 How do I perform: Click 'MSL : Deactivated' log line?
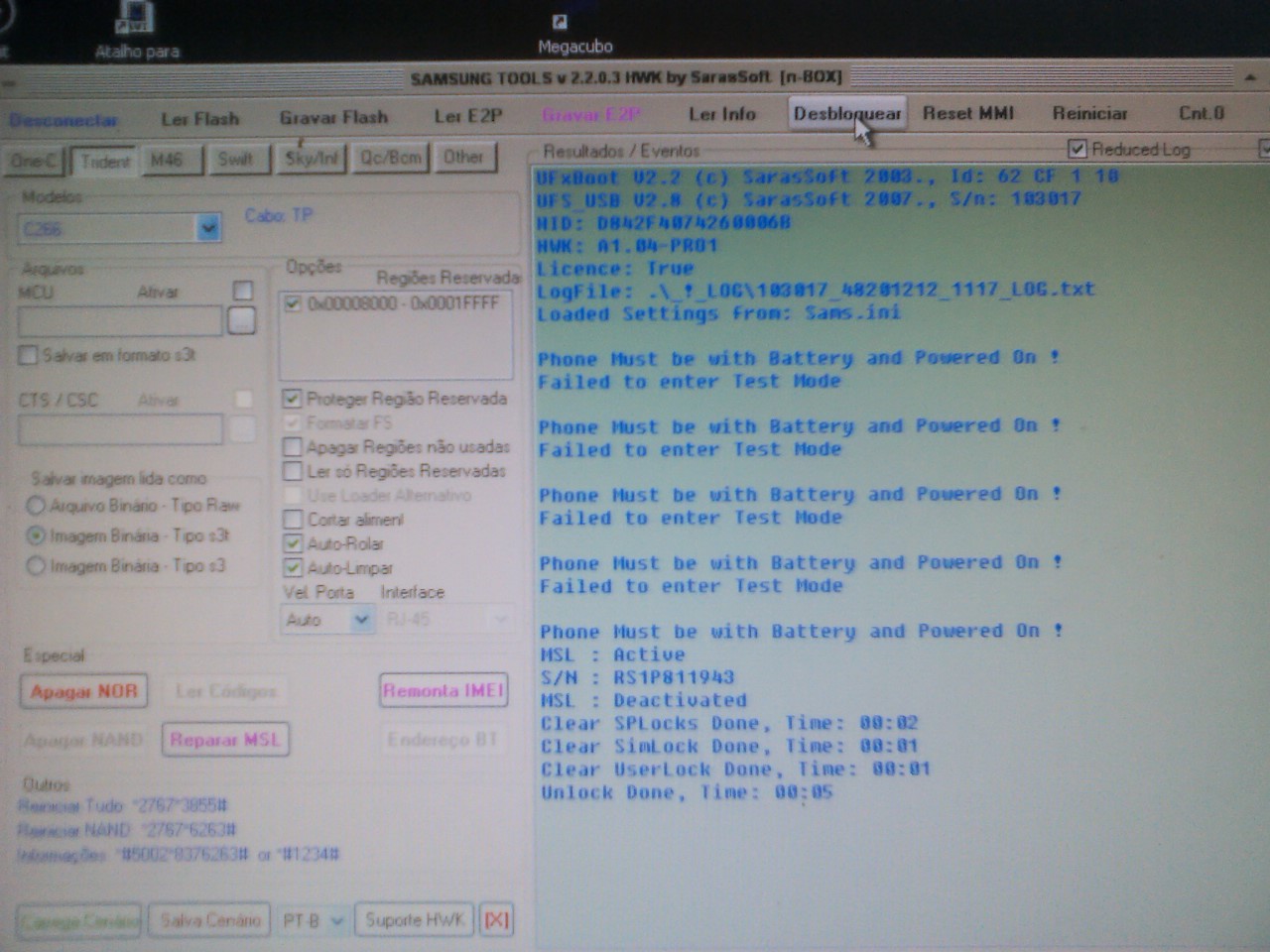coord(643,700)
